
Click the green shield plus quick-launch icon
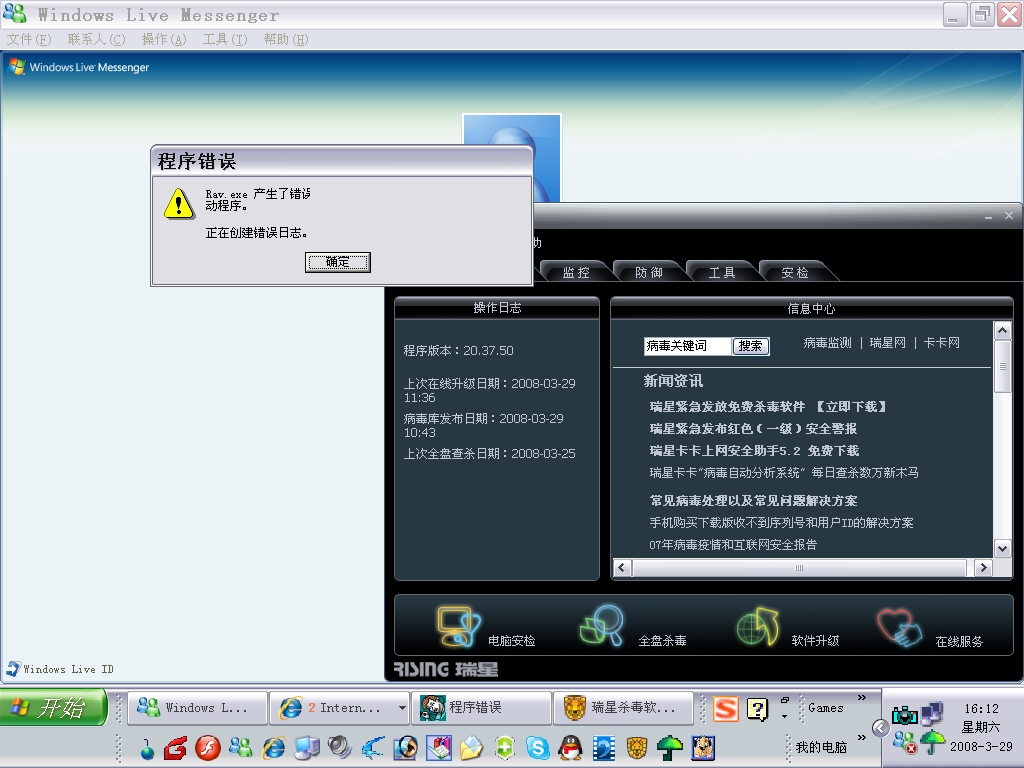[505, 748]
